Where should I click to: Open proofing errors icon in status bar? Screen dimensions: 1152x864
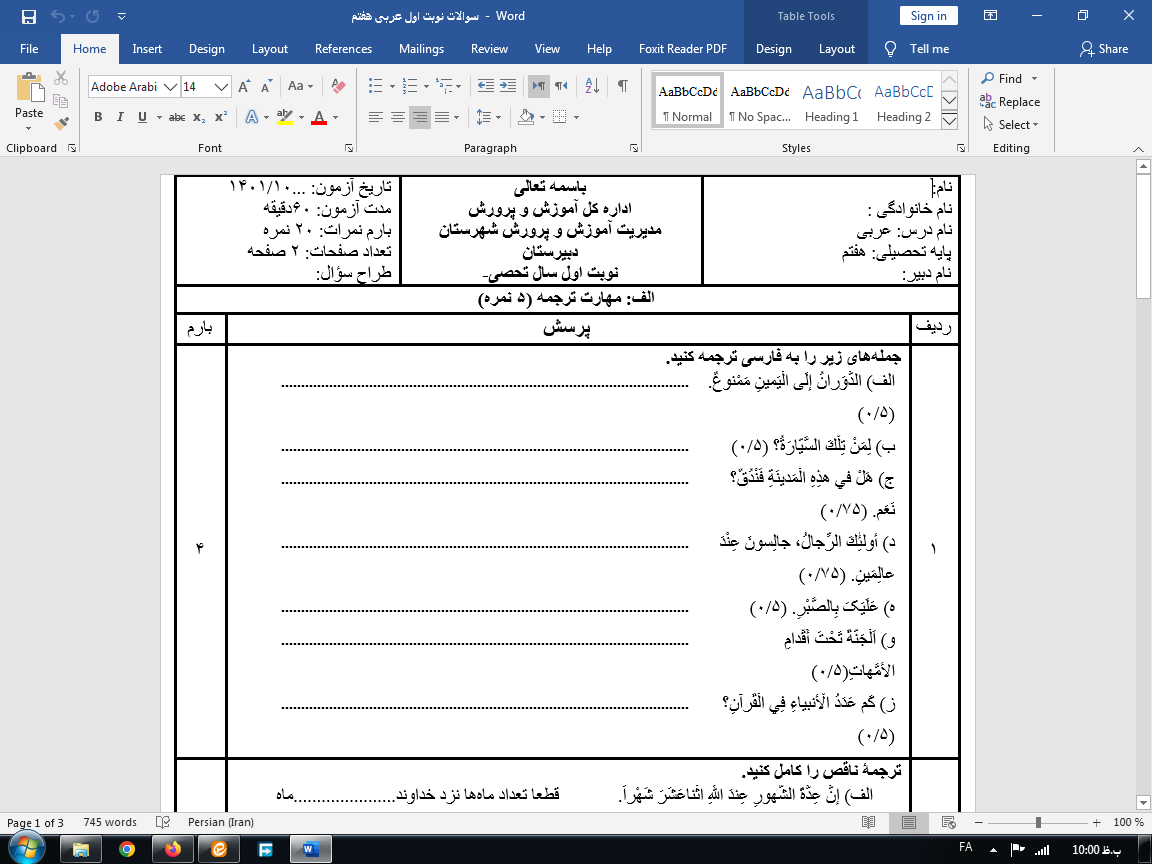point(163,822)
